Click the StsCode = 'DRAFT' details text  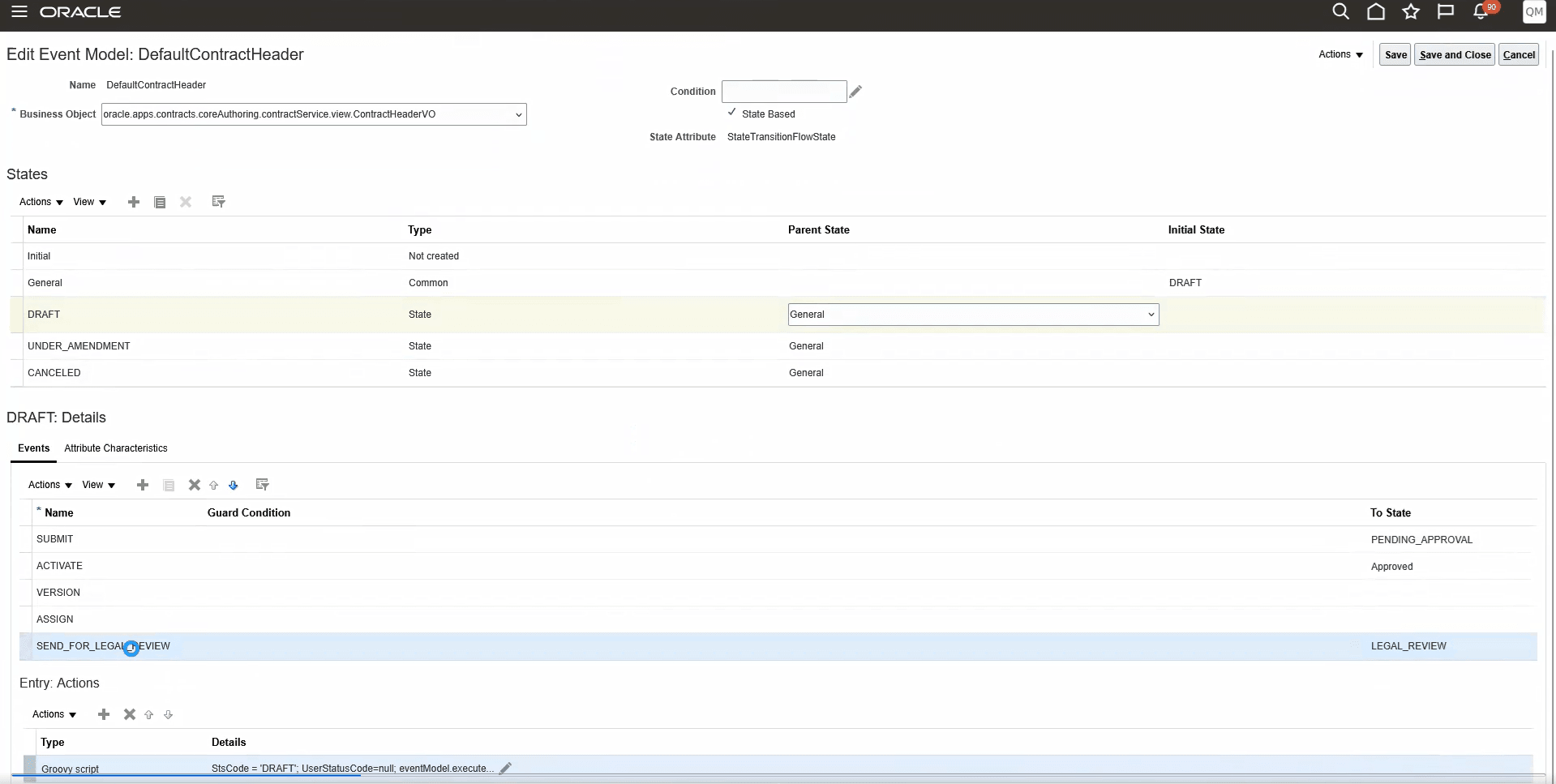tap(353, 769)
